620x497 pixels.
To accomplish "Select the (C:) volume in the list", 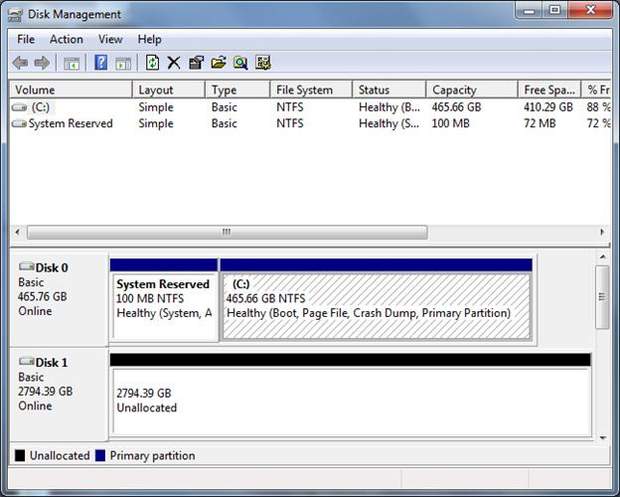I will (x=40, y=107).
